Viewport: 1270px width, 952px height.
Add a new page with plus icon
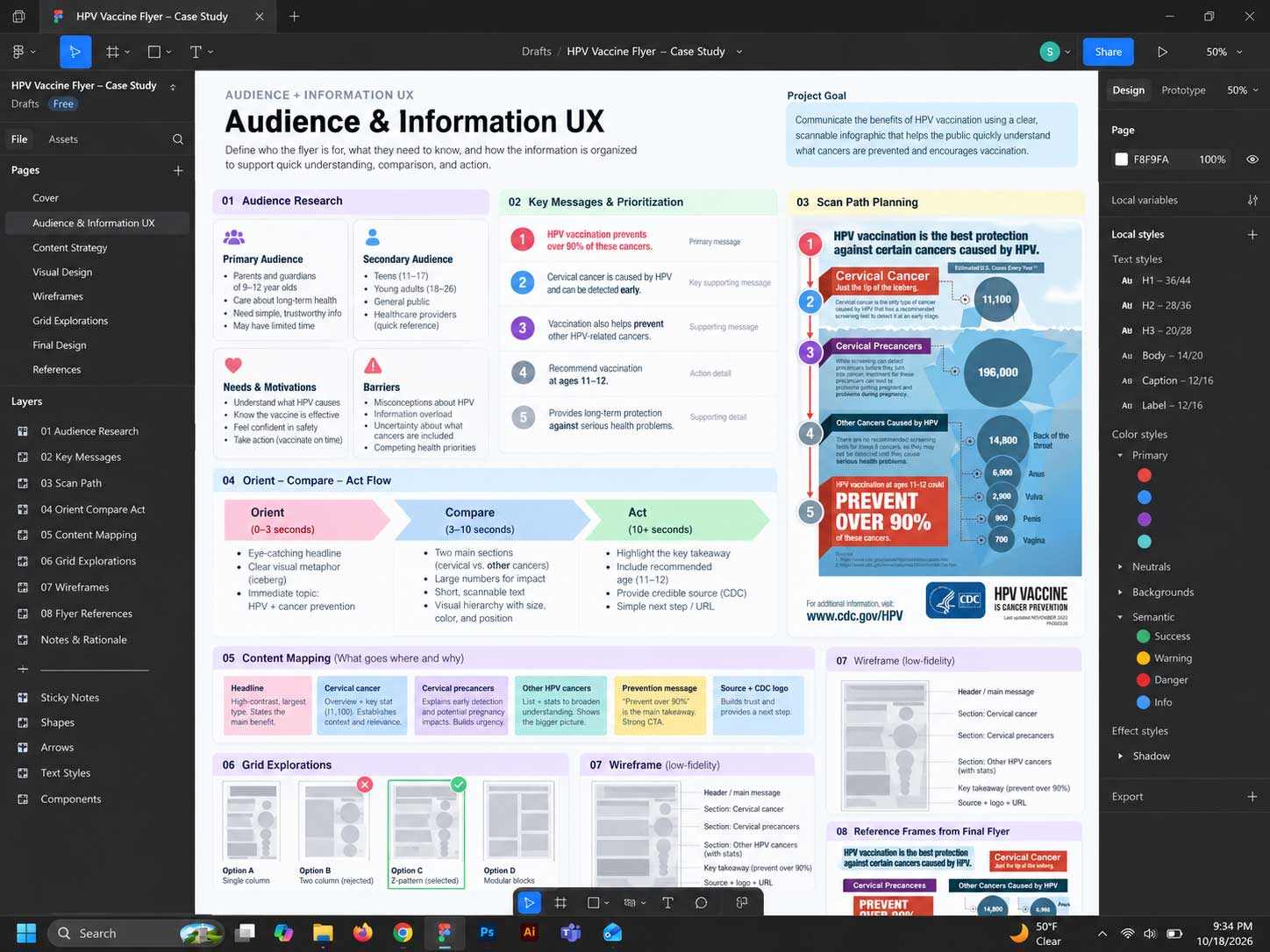click(178, 170)
